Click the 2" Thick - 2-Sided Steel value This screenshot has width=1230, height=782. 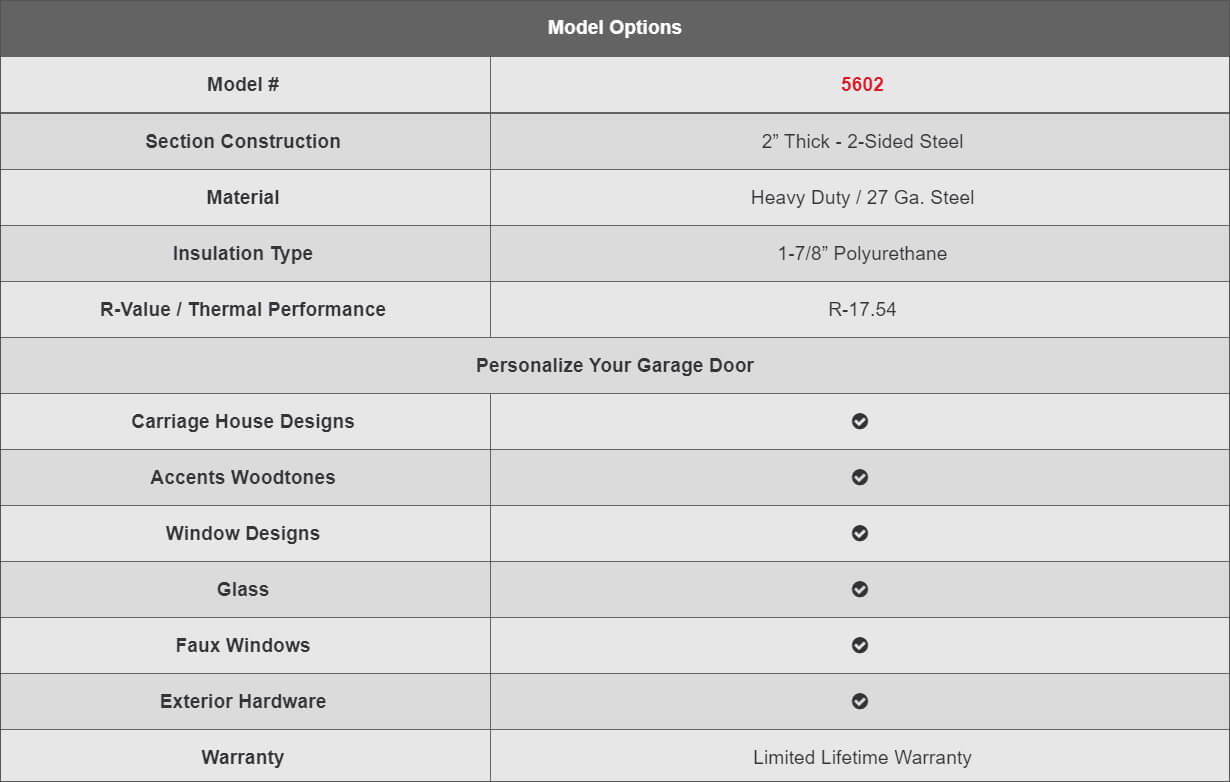coord(862,141)
